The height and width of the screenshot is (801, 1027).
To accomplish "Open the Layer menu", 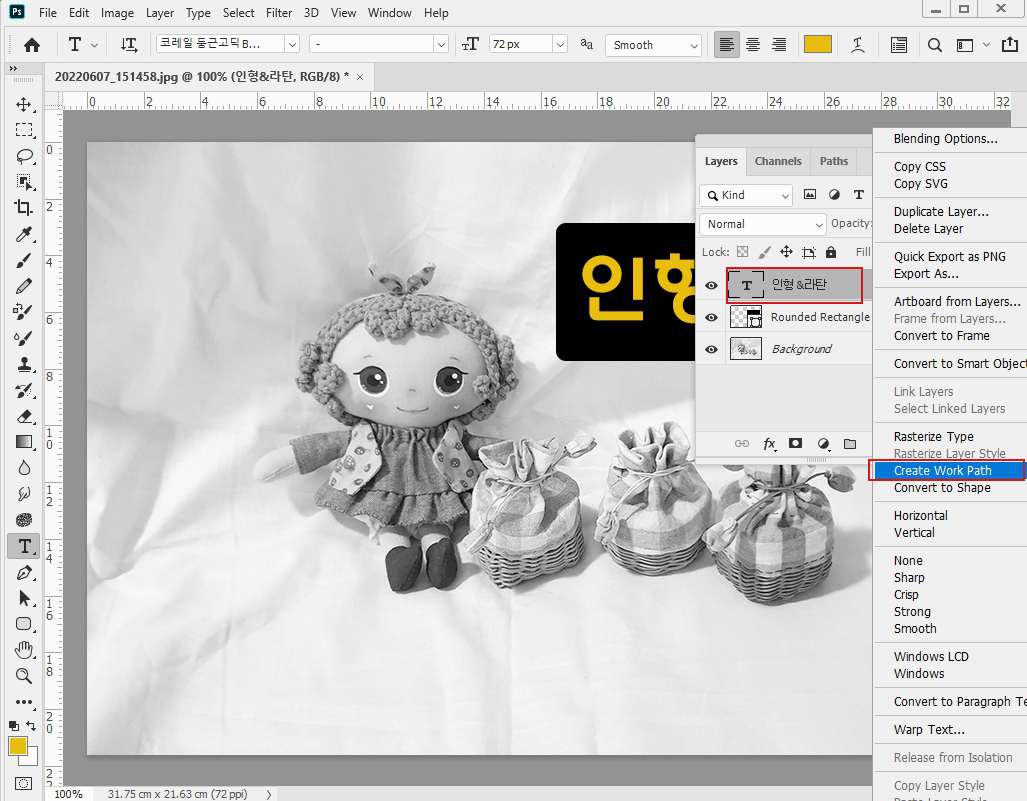I will pyautogui.click(x=160, y=12).
